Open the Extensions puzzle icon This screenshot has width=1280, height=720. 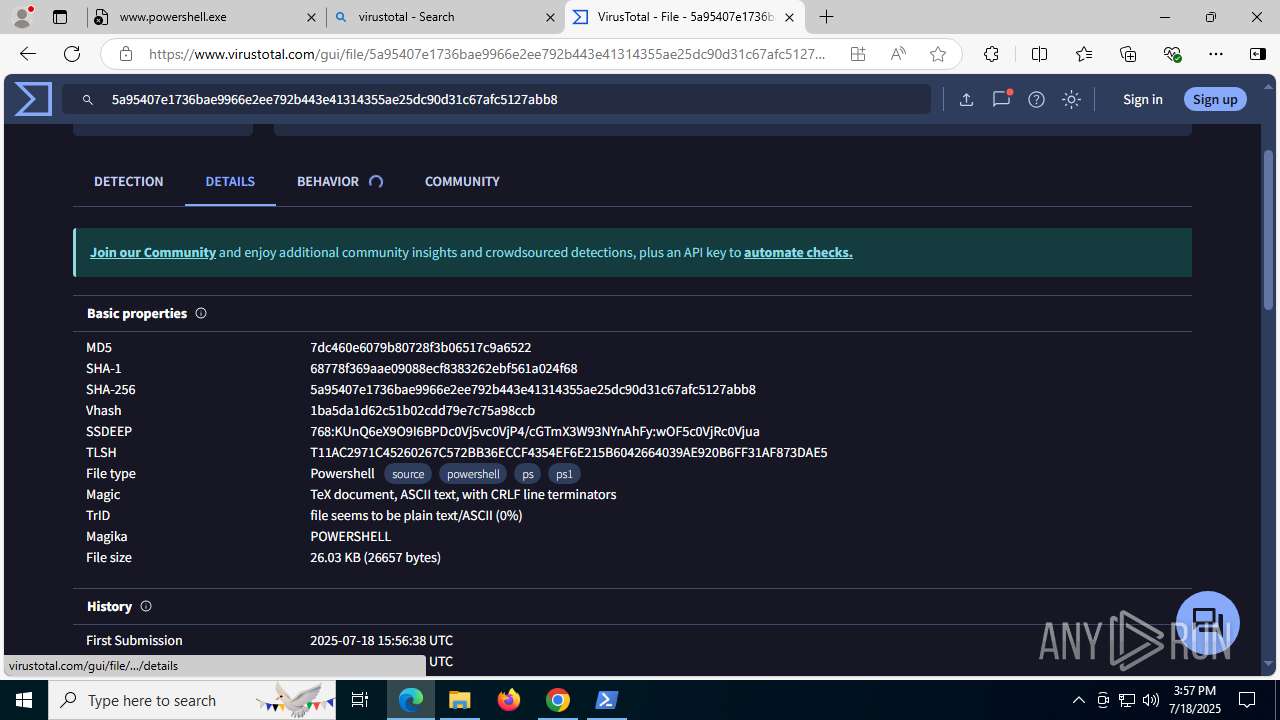click(991, 54)
